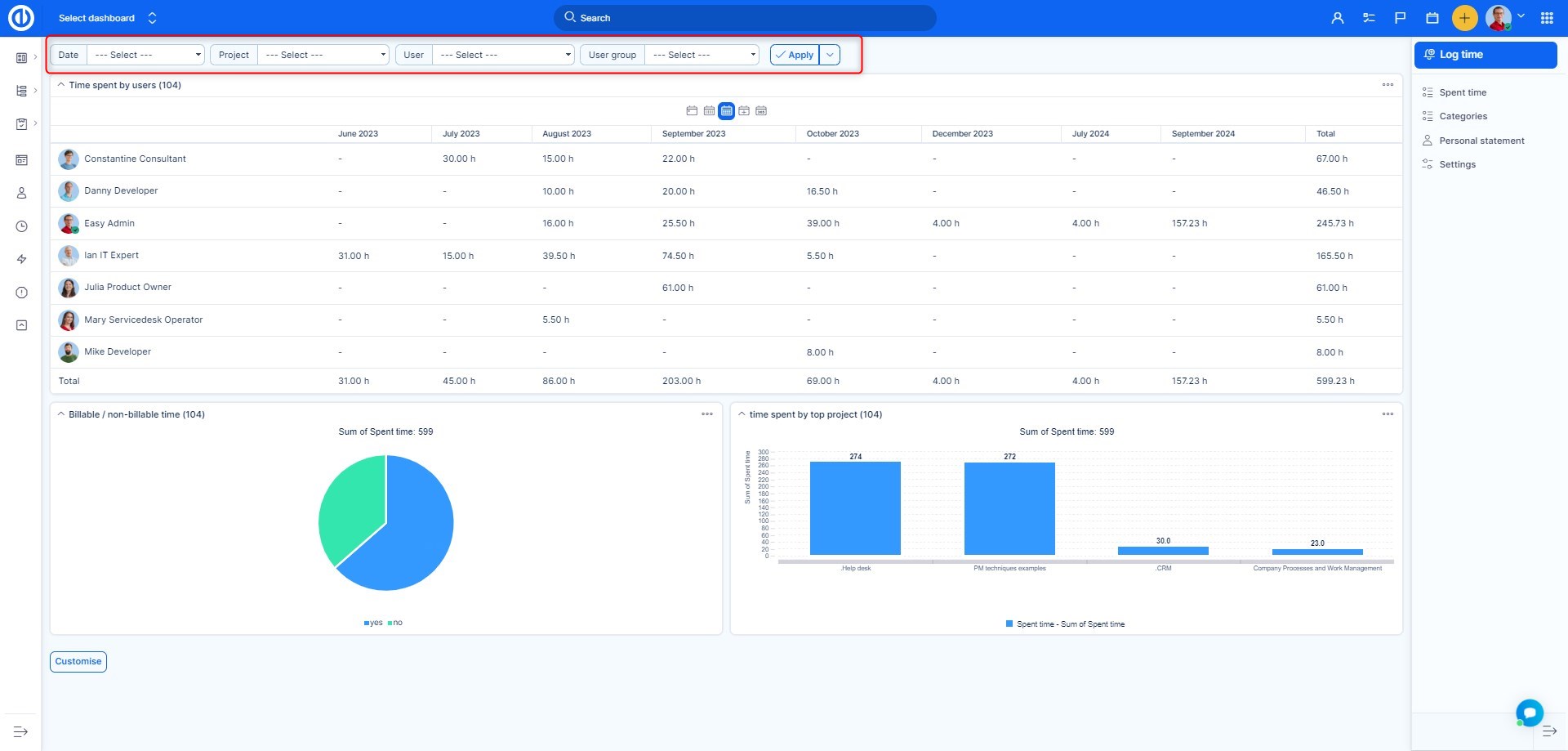Click the Customise button
1568x751 pixels.
point(78,662)
